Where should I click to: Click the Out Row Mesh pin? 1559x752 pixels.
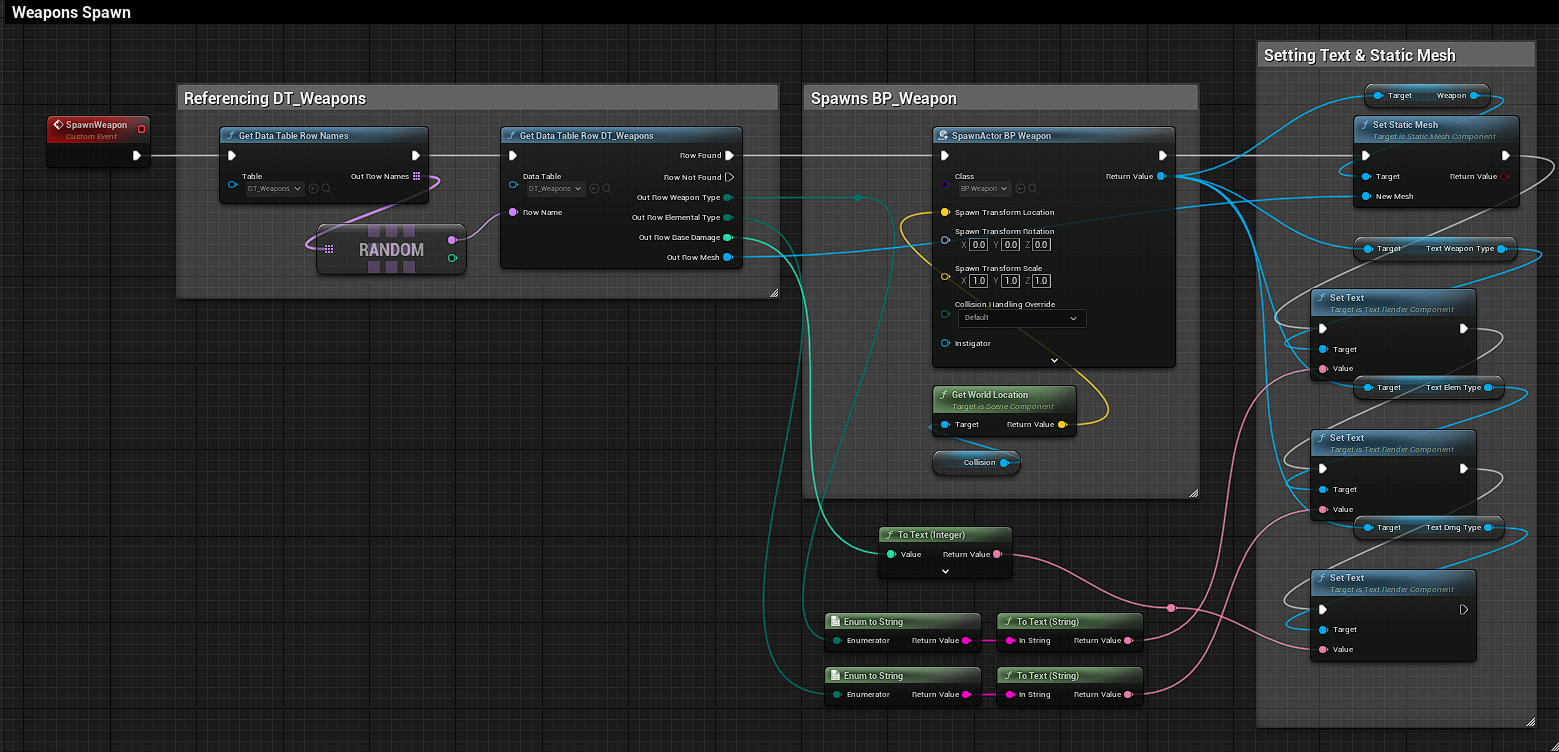(x=727, y=257)
